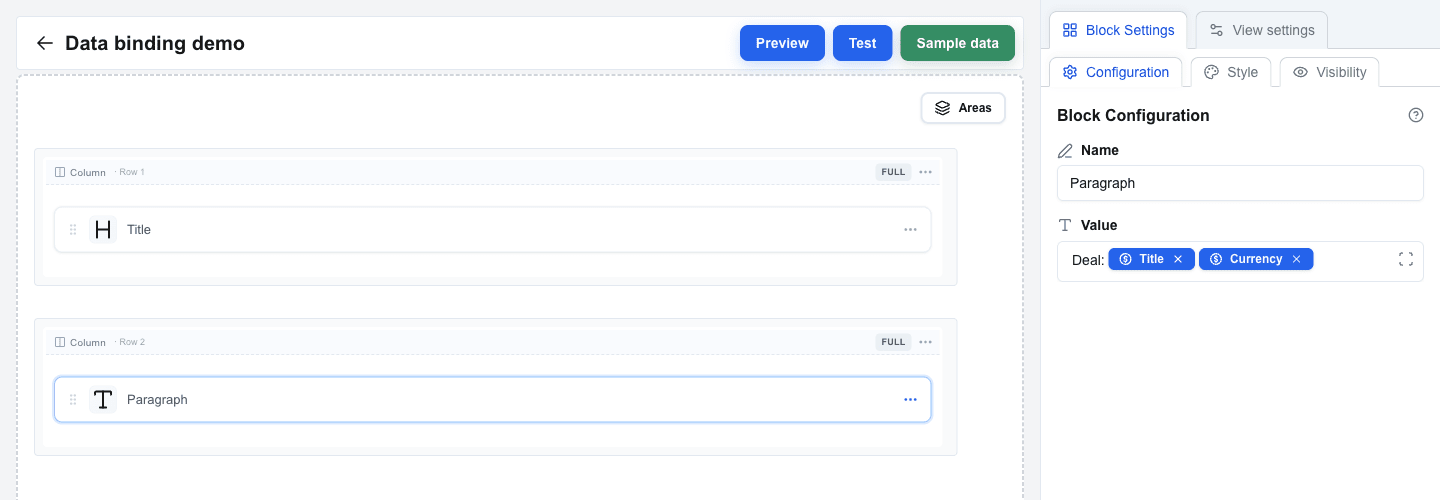Click the Configuration gear icon
This screenshot has height=500, width=1440.
[x=1070, y=72]
